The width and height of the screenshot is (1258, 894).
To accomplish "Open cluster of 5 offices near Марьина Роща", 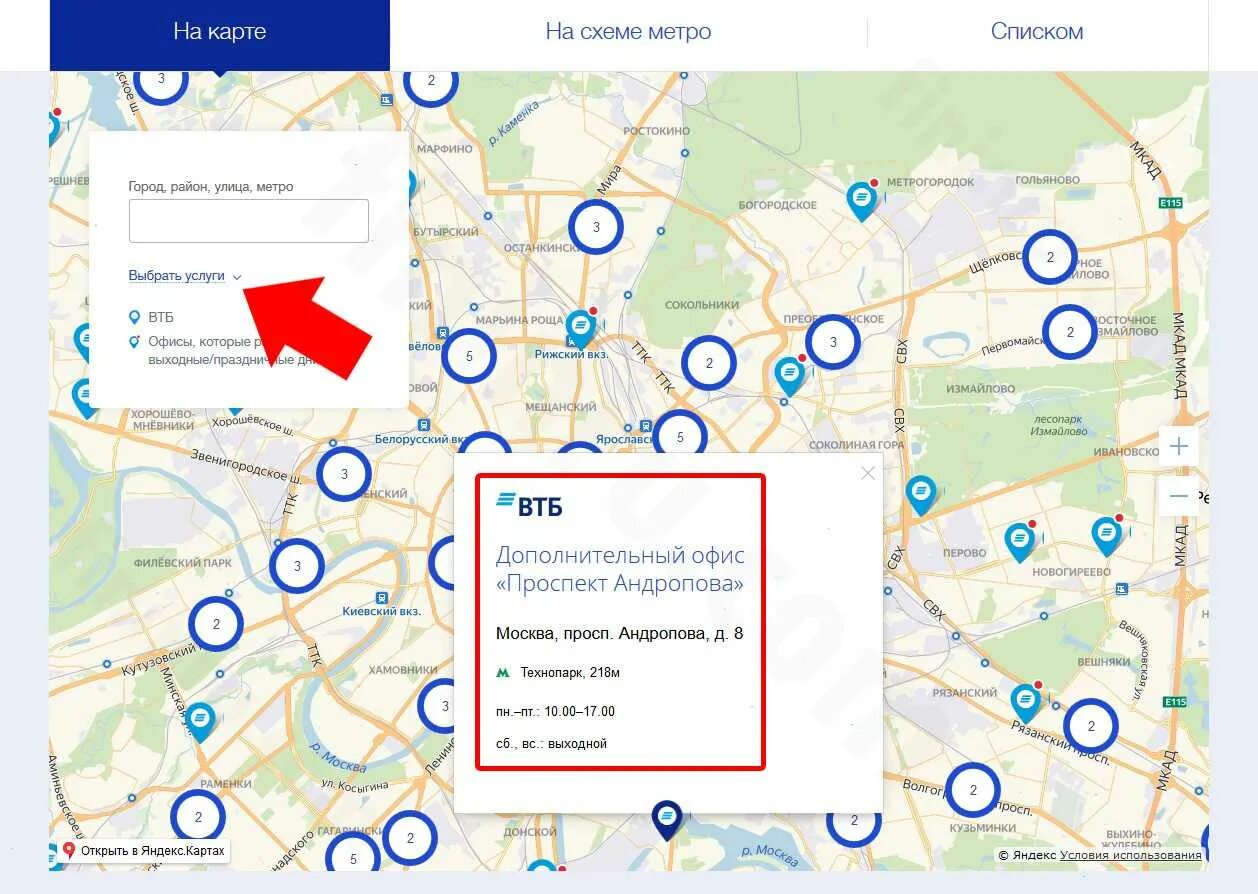I will click(x=469, y=356).
